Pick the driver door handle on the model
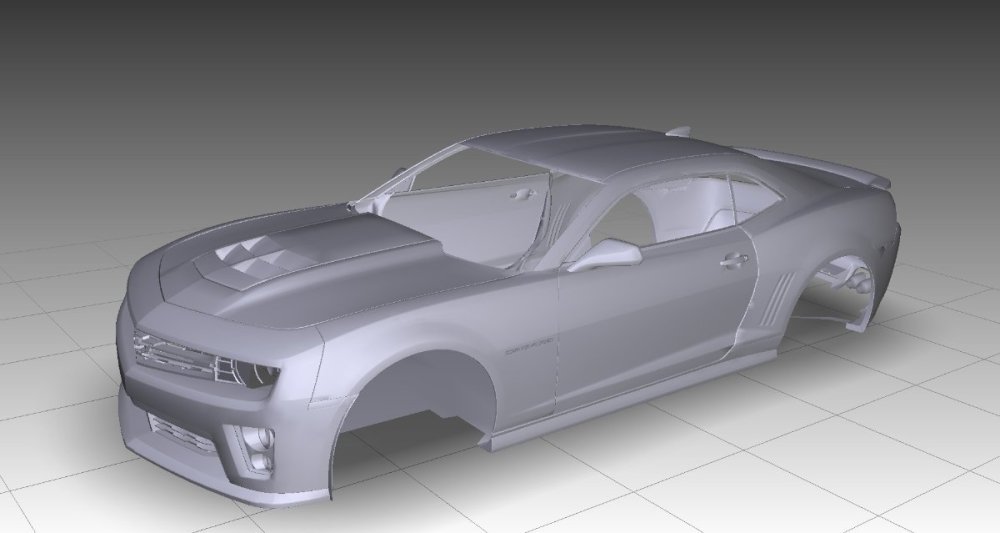The width and height of the screenshot is (1000, 533). pyautogui.click(x=733, y=260)
